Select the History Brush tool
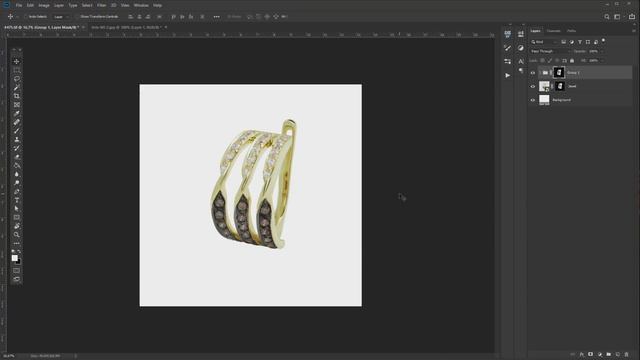Image resolution: width=640 pixels, height=360 pixels. (16, 148)
